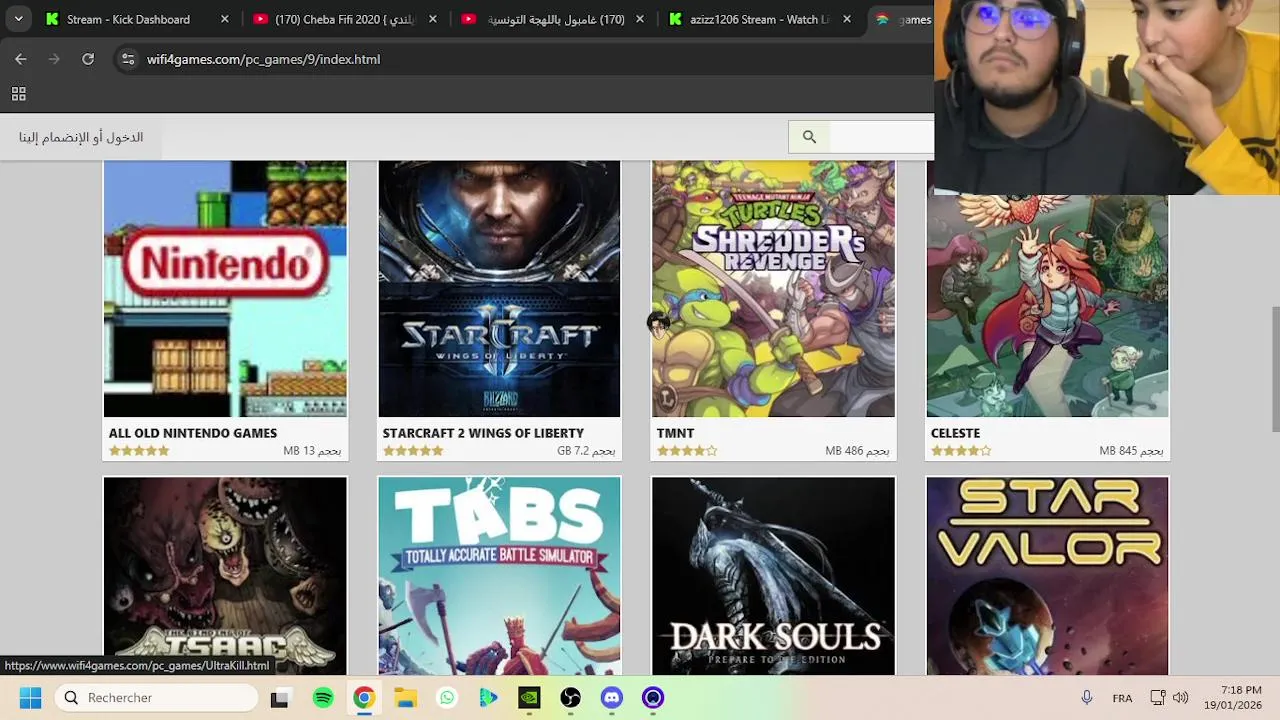Click the 7.2 GB size label
This screenshot has width=1280, height=720.
click(x=586, y=451)
